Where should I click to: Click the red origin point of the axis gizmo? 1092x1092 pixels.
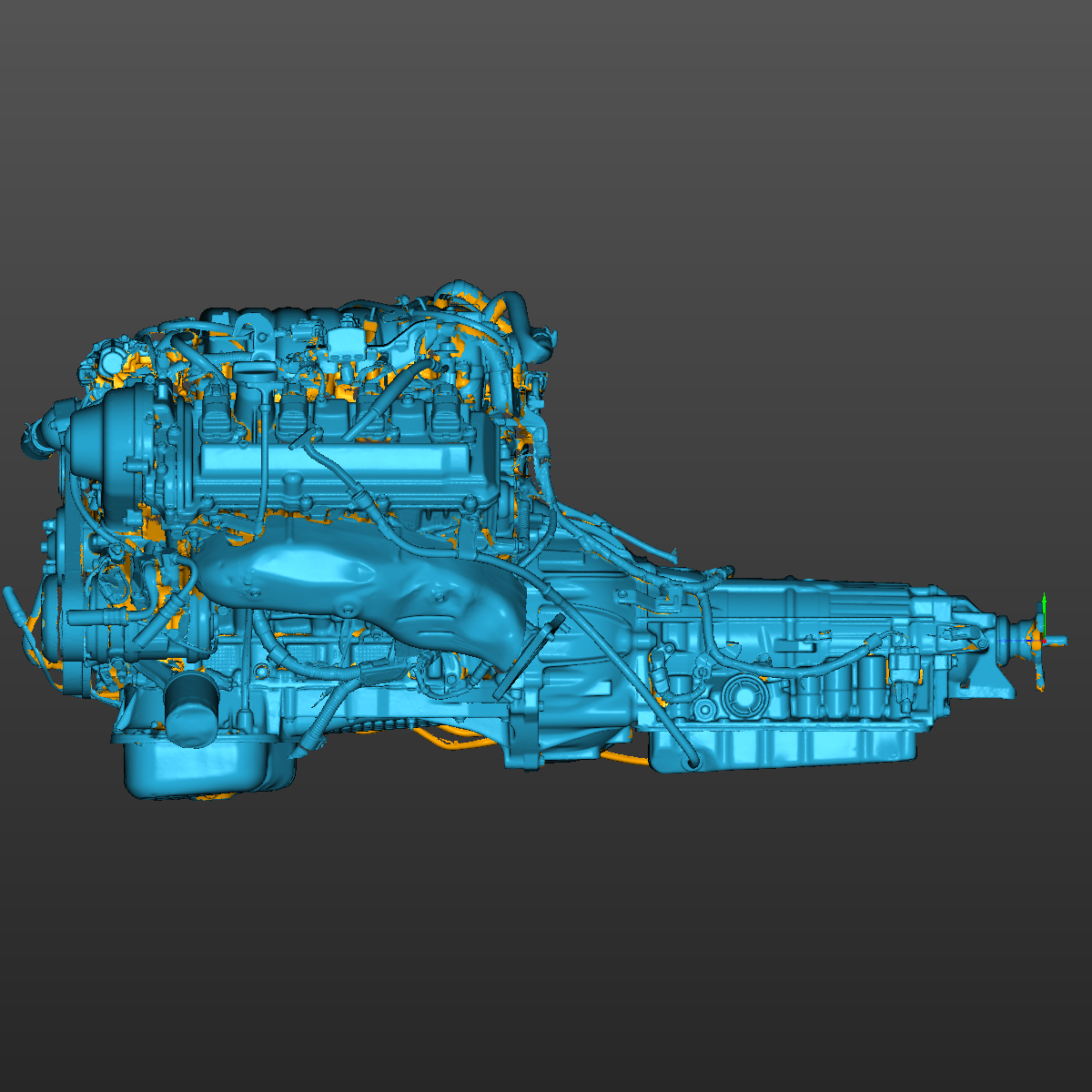pos(1045,641)
